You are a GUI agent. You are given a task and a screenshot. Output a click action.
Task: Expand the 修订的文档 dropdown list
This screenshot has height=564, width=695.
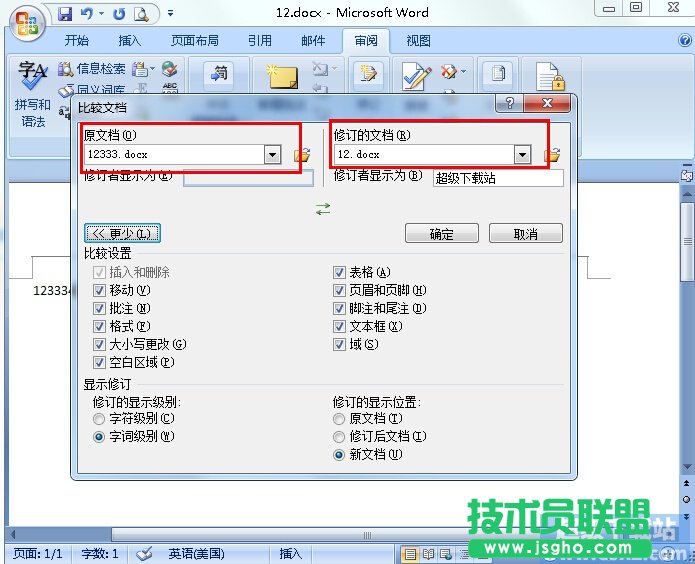click(x=521, y=155)
